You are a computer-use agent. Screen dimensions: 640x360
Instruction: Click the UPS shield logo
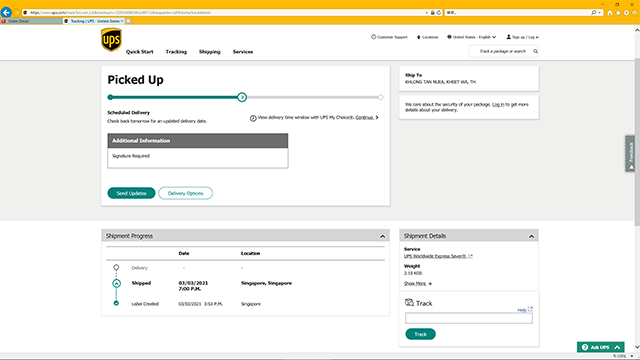(111, 40)
